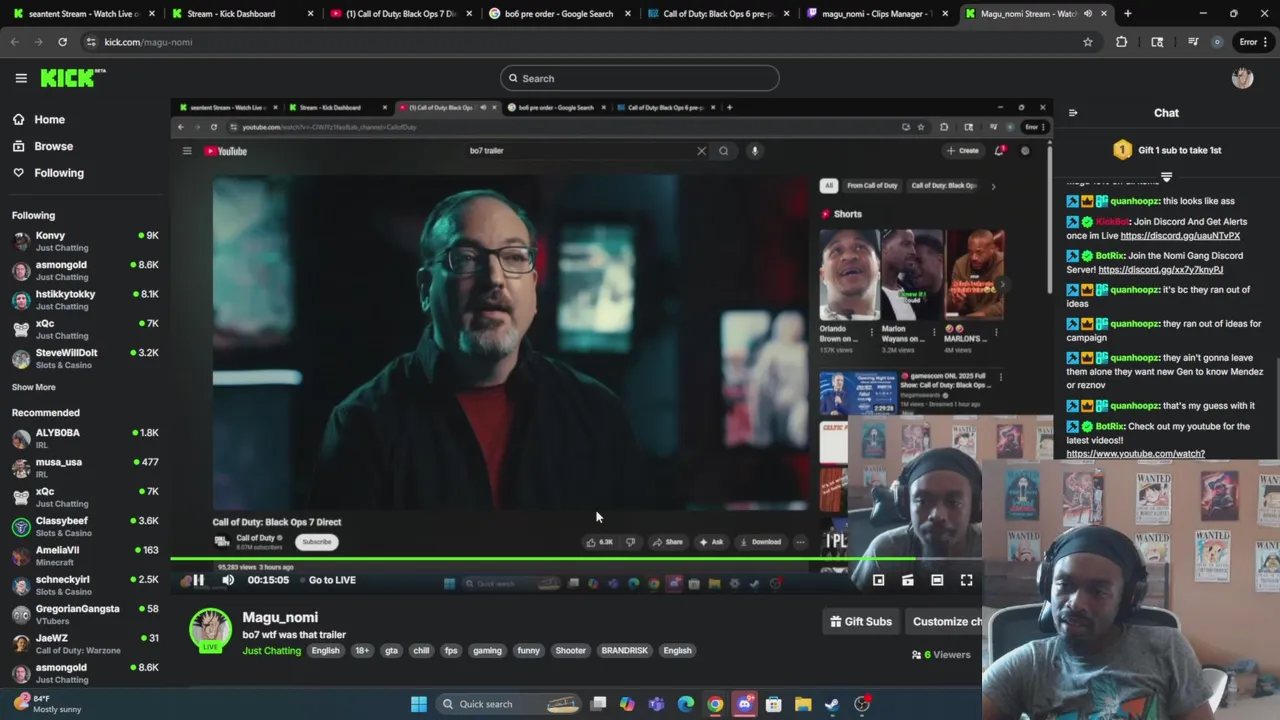Toggle Kick player fullscreen
The height and width of the screenshot is (720, 1280).
coord(966,580)
